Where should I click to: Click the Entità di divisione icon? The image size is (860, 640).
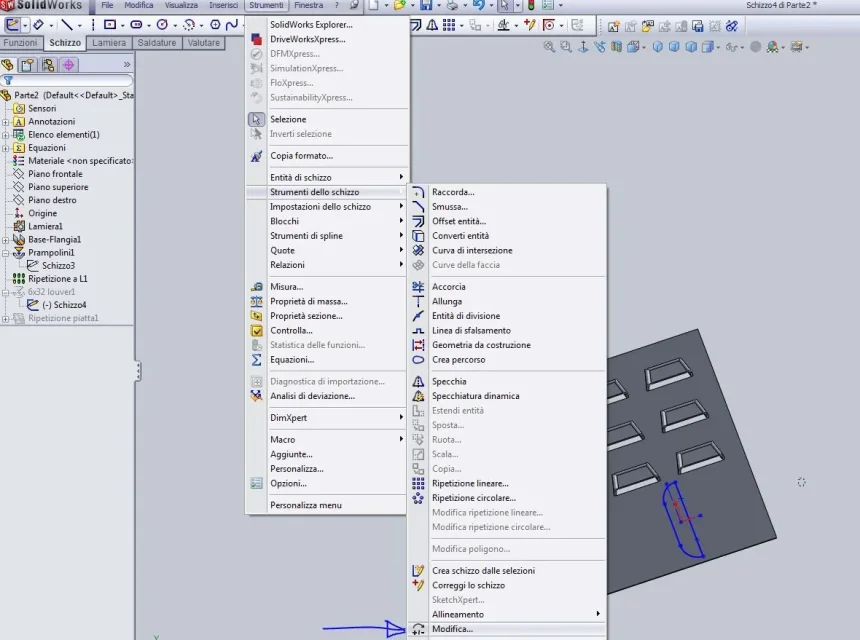click(418, 316)
